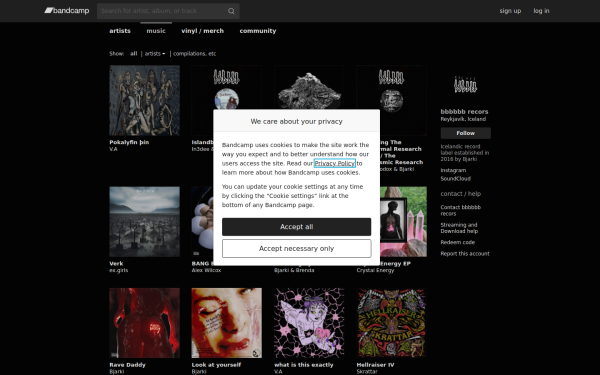Click the search magnifier icon
This screenshot has height=375, width=600.
coord(231,11)
